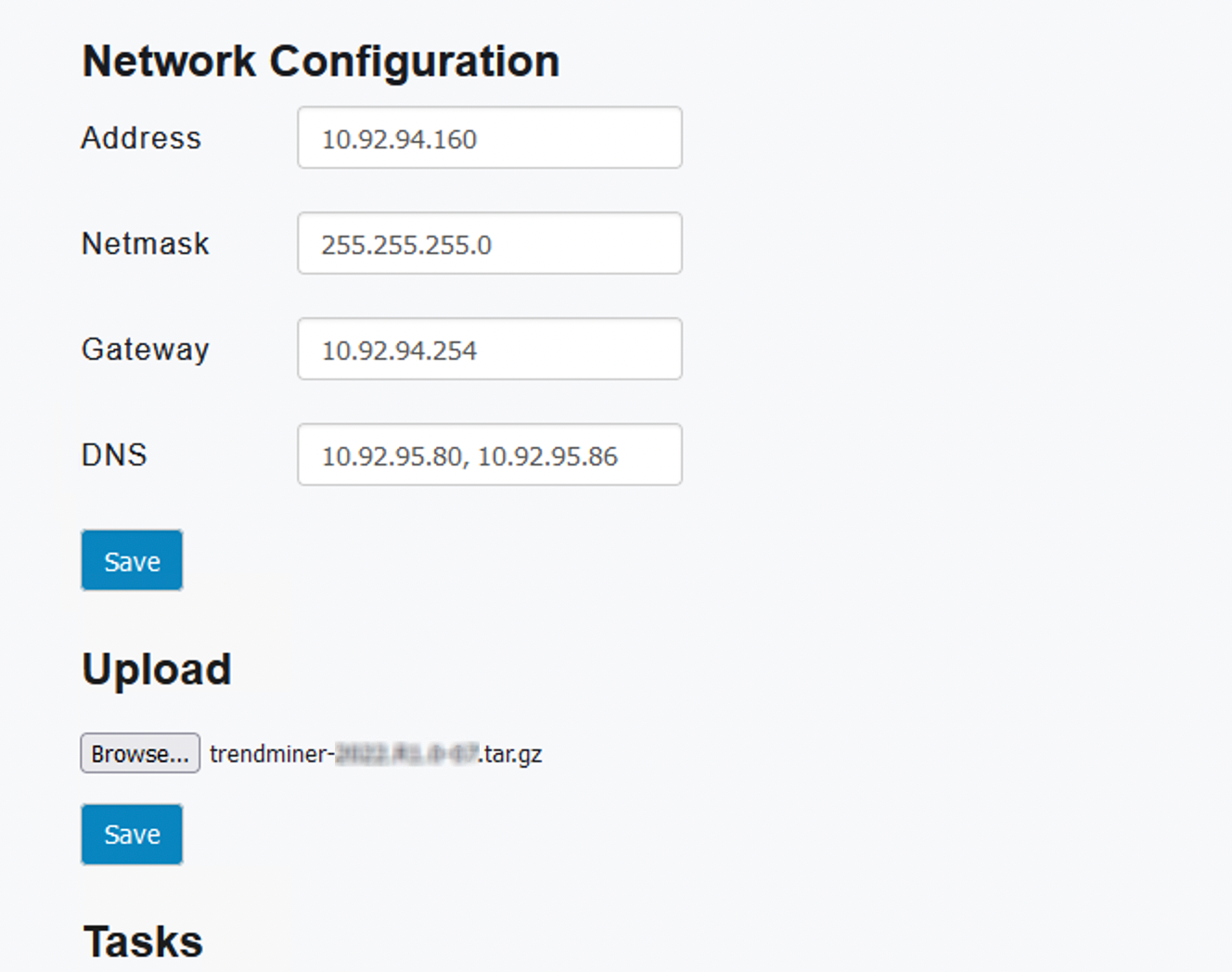Screen dimensions: 1232x972
Task: Click the blurred version in the filename
Action: point(407,754)
